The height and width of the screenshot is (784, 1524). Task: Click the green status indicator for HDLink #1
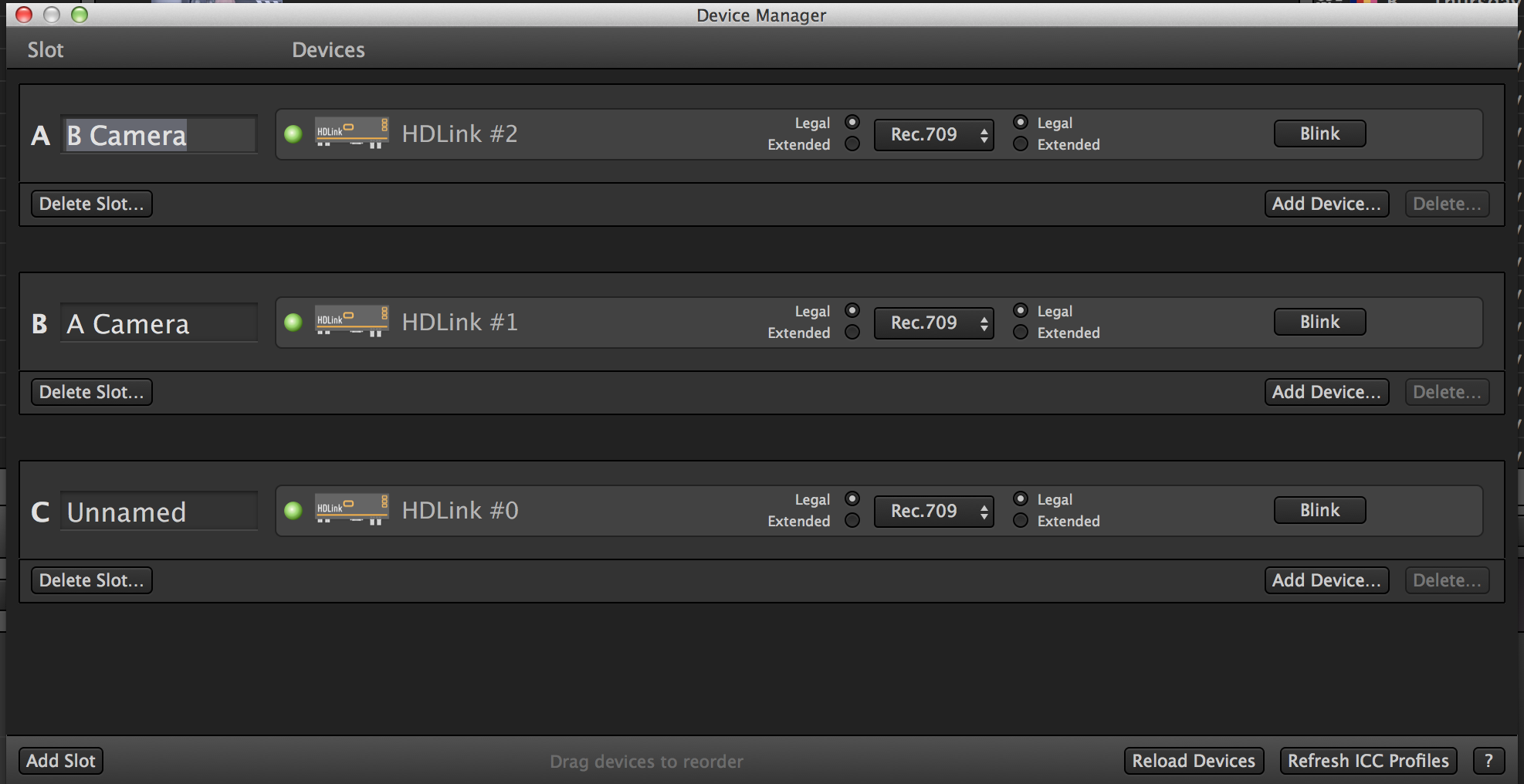(x=293, y=322)
